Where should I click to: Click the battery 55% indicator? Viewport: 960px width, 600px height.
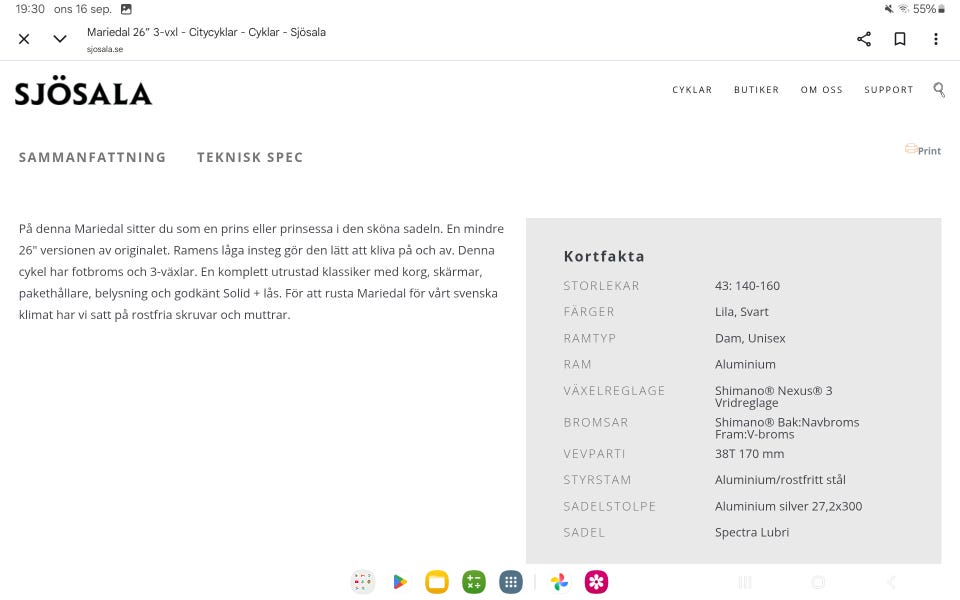(929, 9)
